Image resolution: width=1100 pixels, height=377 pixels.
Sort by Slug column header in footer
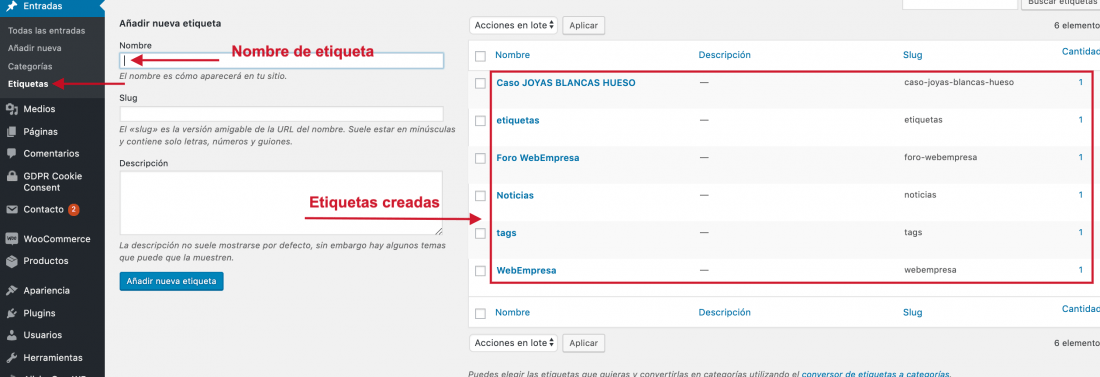click(913, 312)
